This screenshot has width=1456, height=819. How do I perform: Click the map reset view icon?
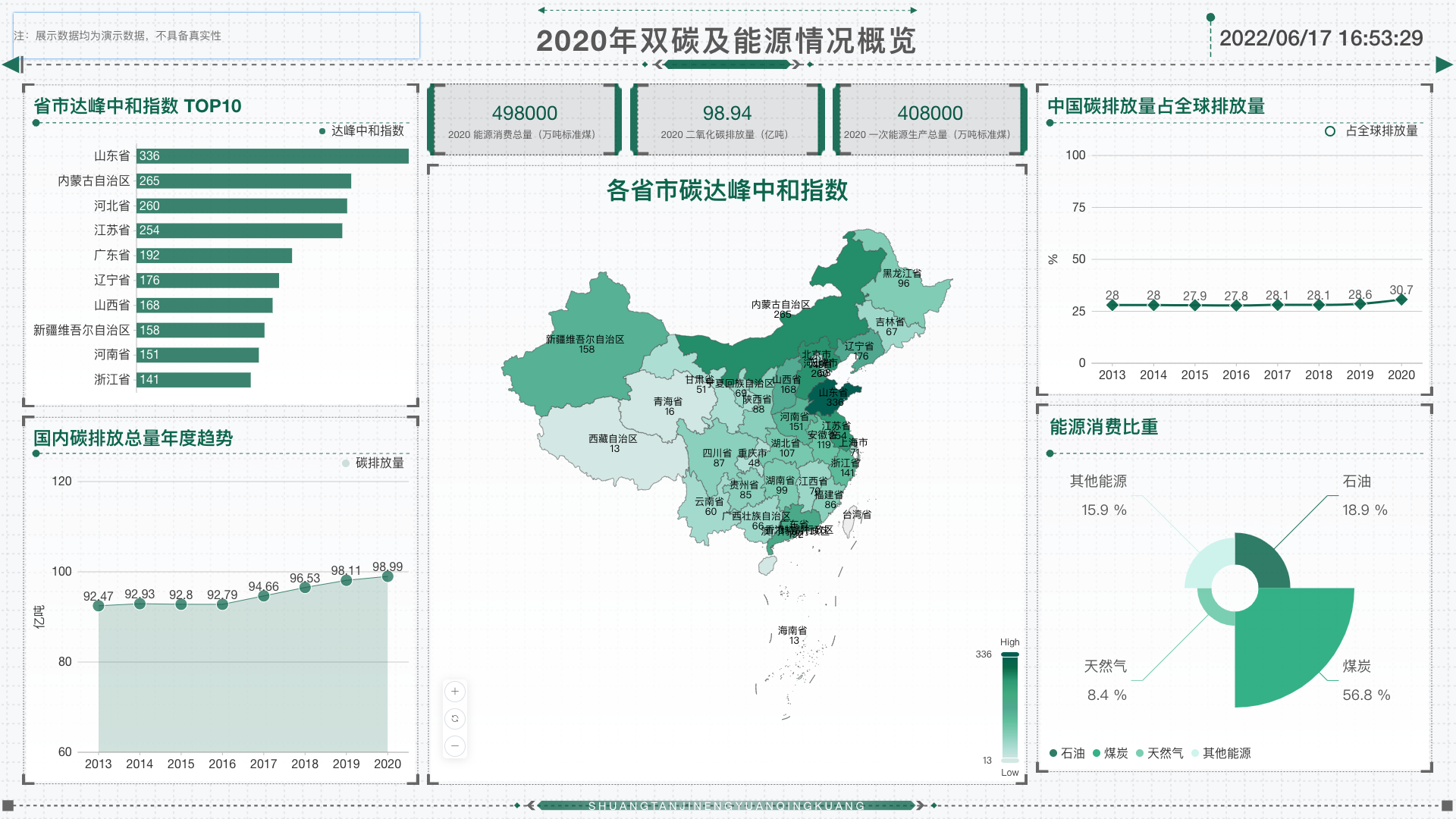(x=454, y=719)
